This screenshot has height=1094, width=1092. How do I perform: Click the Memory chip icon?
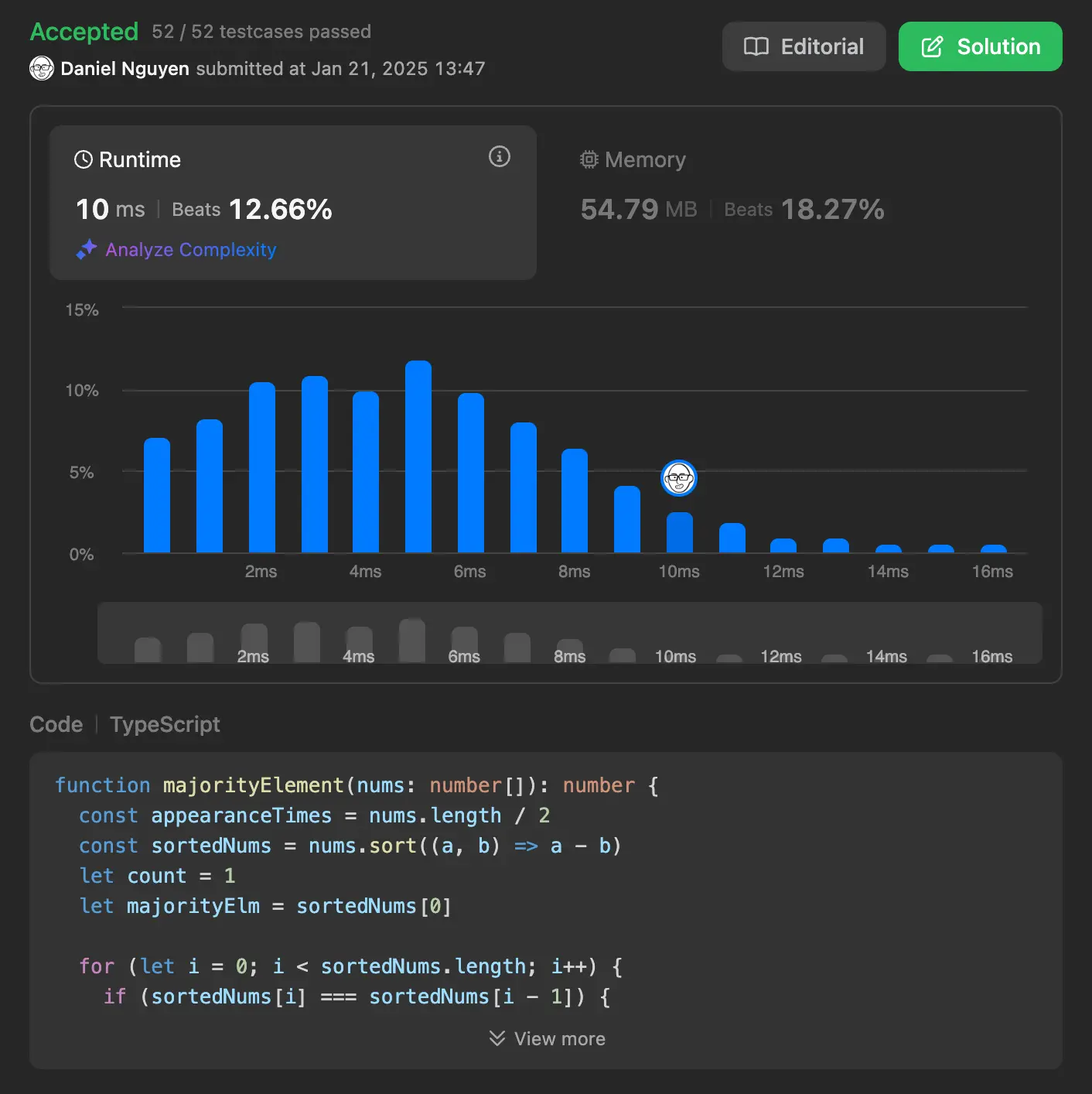(589, 160)
